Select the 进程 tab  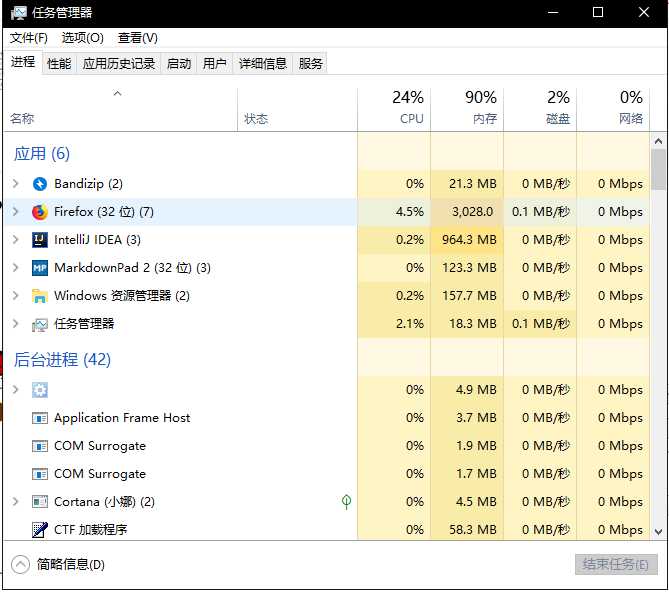pyautogui.click(x=23, y=62)
